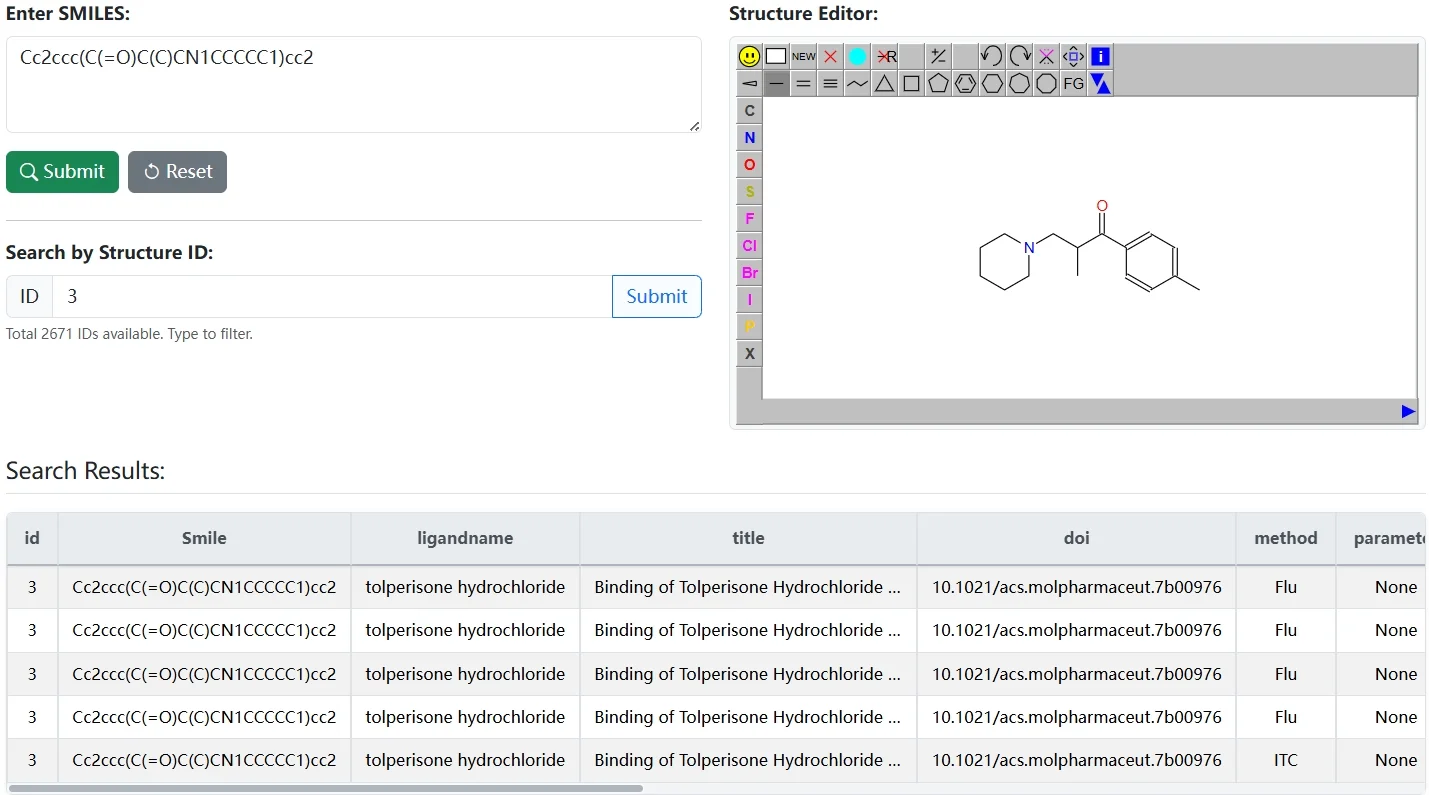This screenshot has width=1429, height=795.
Task: Click the ligandname cell in the ITC row
Action: pos(465,760)
